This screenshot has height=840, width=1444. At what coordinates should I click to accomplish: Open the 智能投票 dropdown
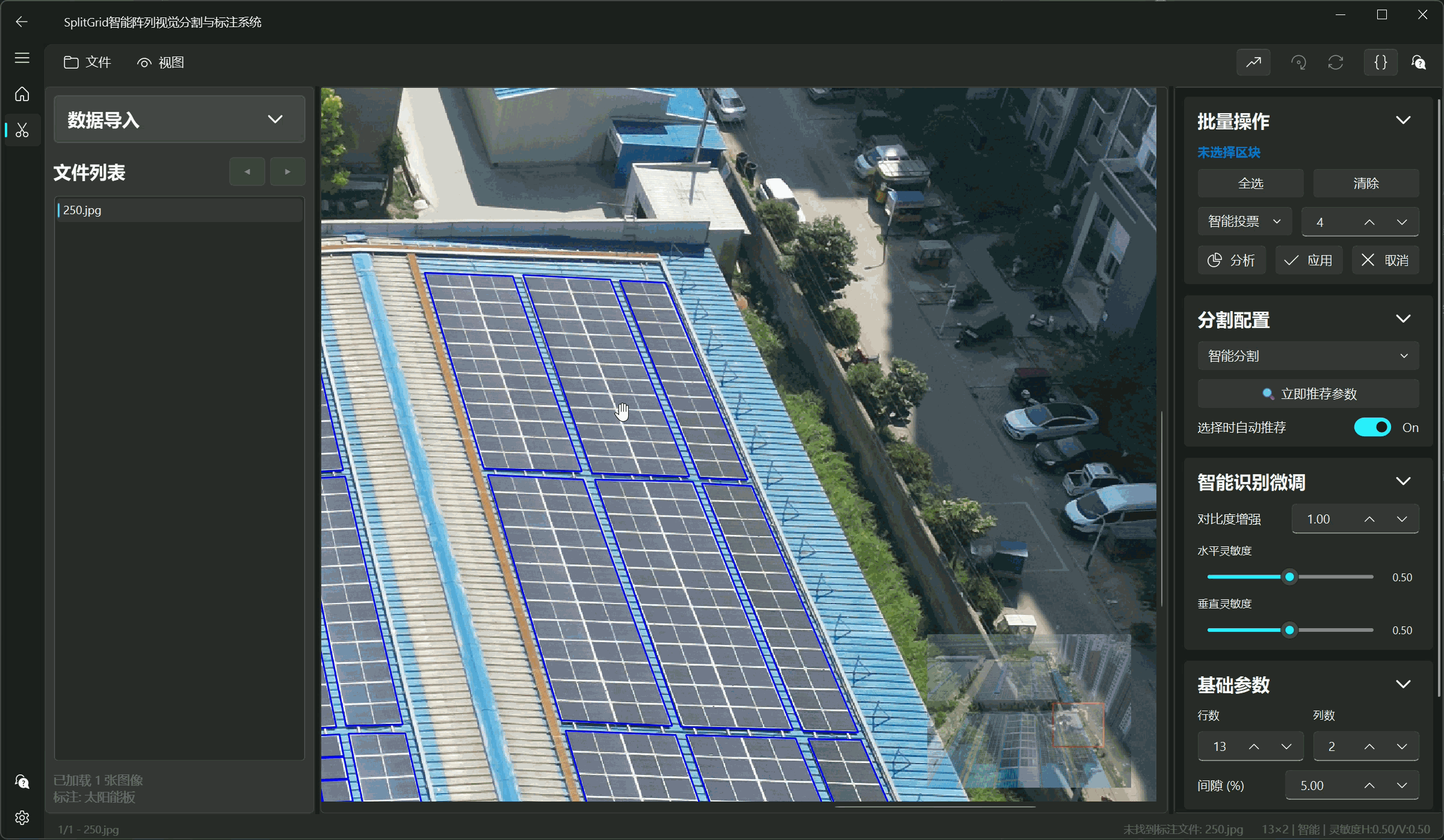tap(1244, 222)
